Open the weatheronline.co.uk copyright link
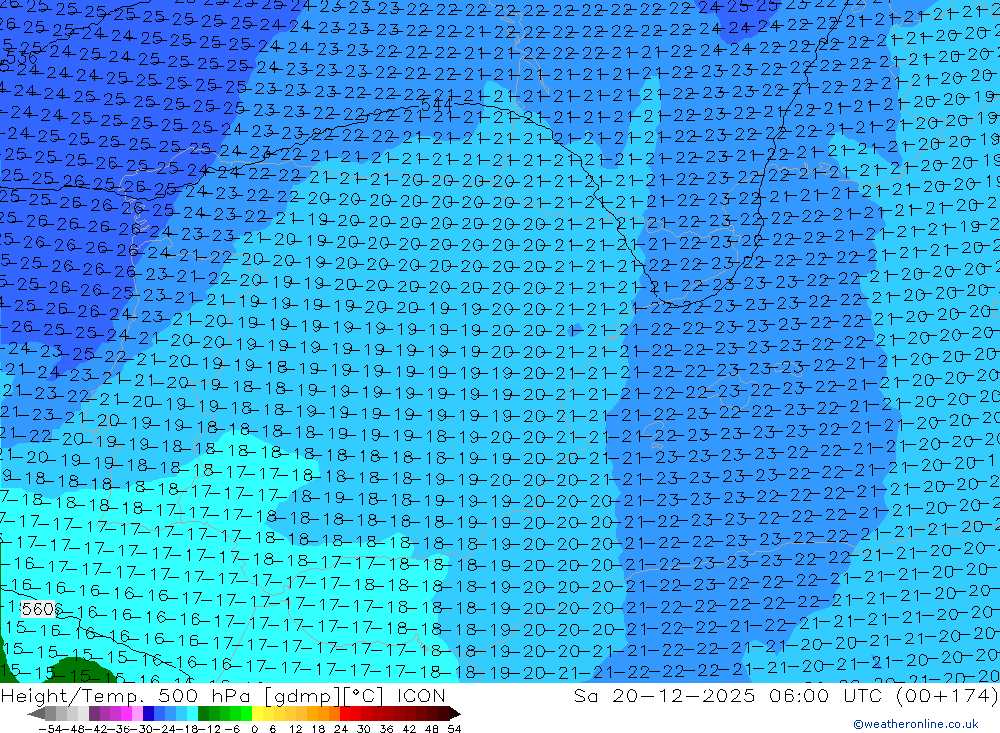The image size is (1000, 733). click(916, 724)
